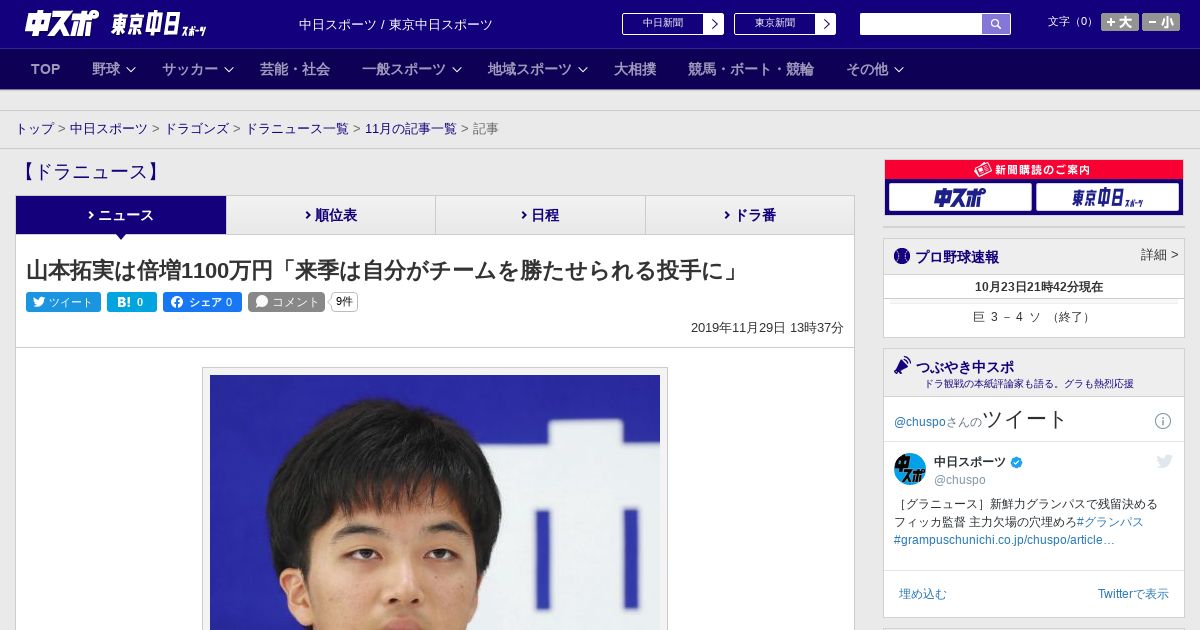Expand the 一般スポーツ navigation menu
Viewport: 1200px width, 630px height.
412,69
